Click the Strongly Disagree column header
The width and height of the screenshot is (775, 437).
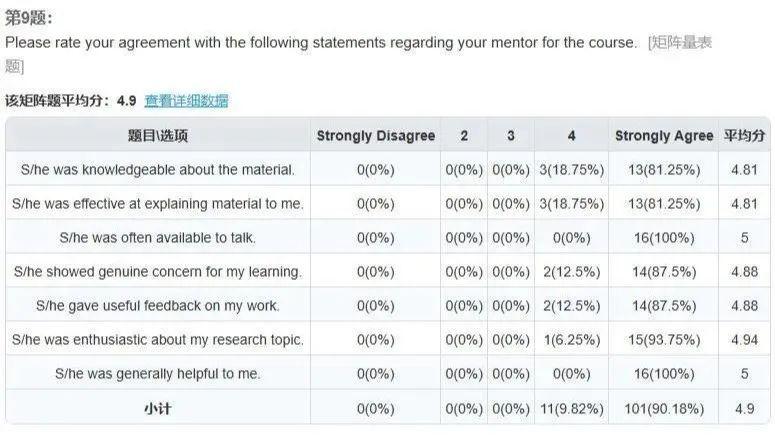376,135
